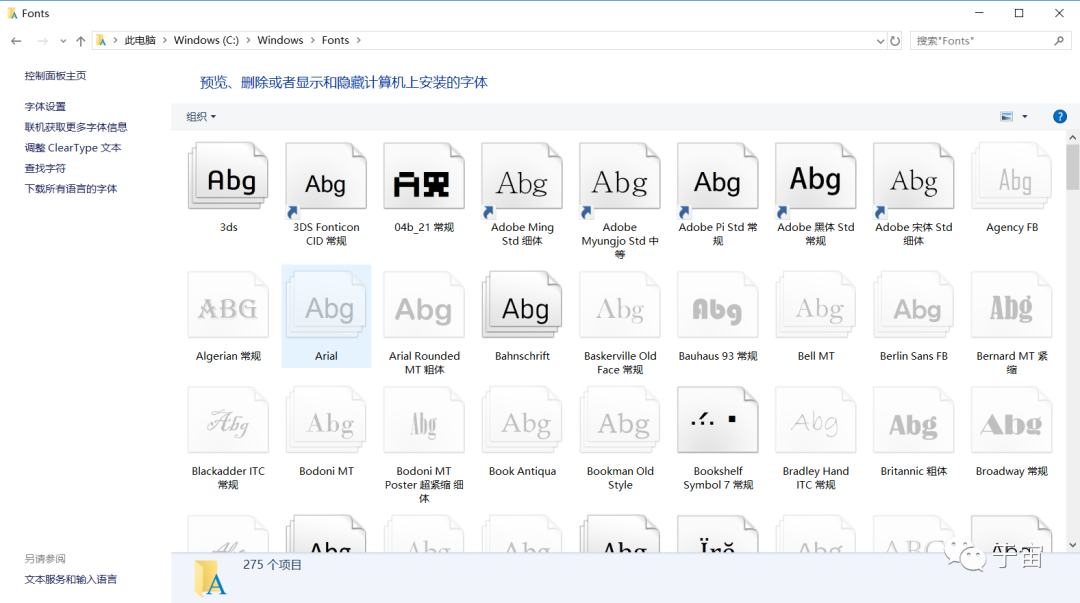Expand the chevron after Windows (C:)
The image size is (1080, 603).
click(248, 40)
